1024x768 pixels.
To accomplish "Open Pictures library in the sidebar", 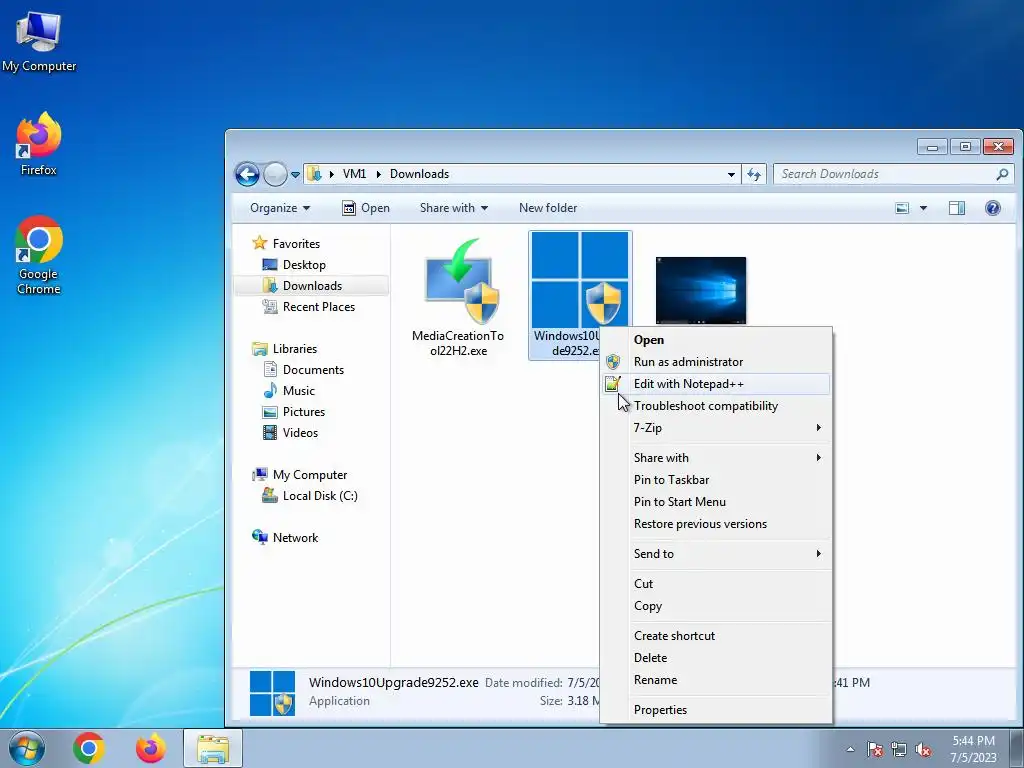I will [x=304, y=411].
